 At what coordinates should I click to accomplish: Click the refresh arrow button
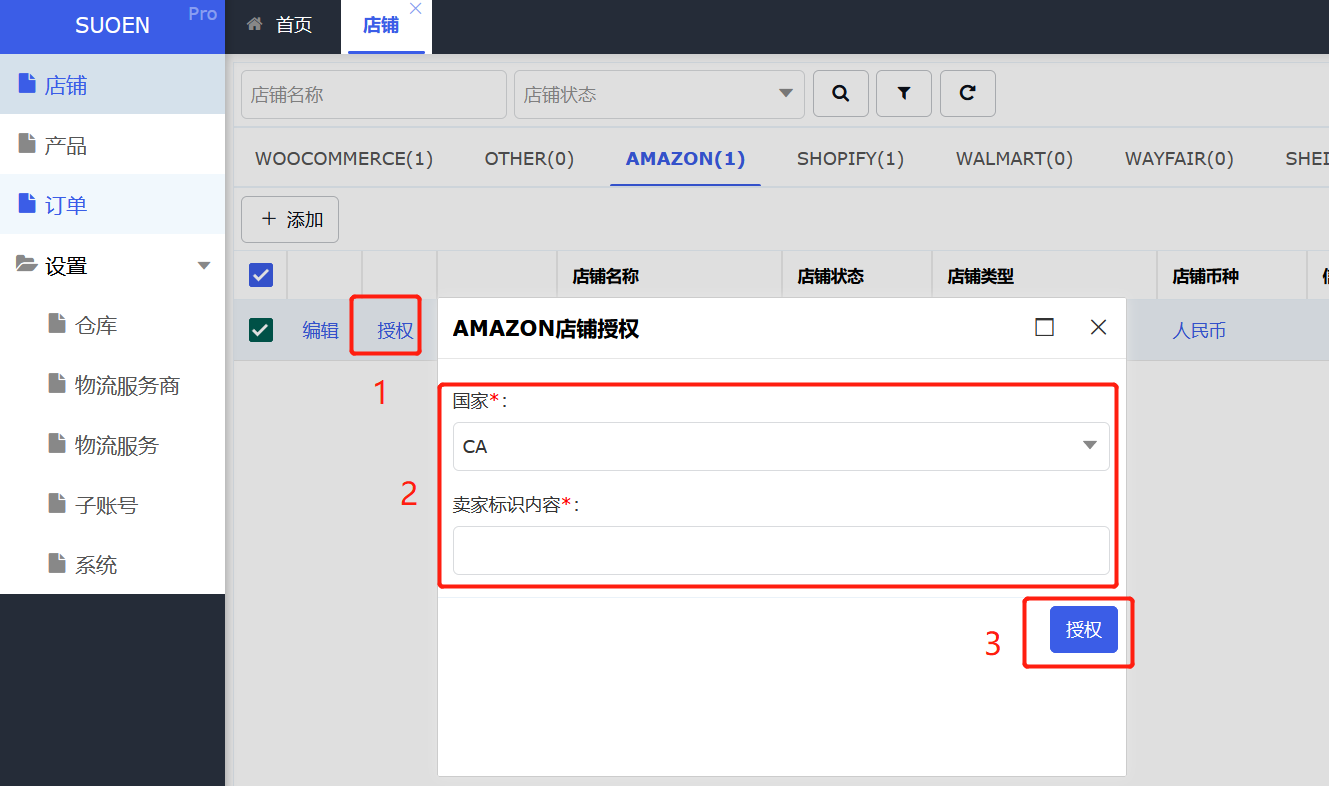(968, 94)
